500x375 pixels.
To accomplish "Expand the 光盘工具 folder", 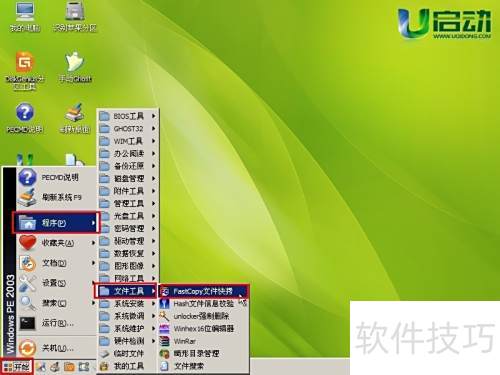I will [127, 216].
